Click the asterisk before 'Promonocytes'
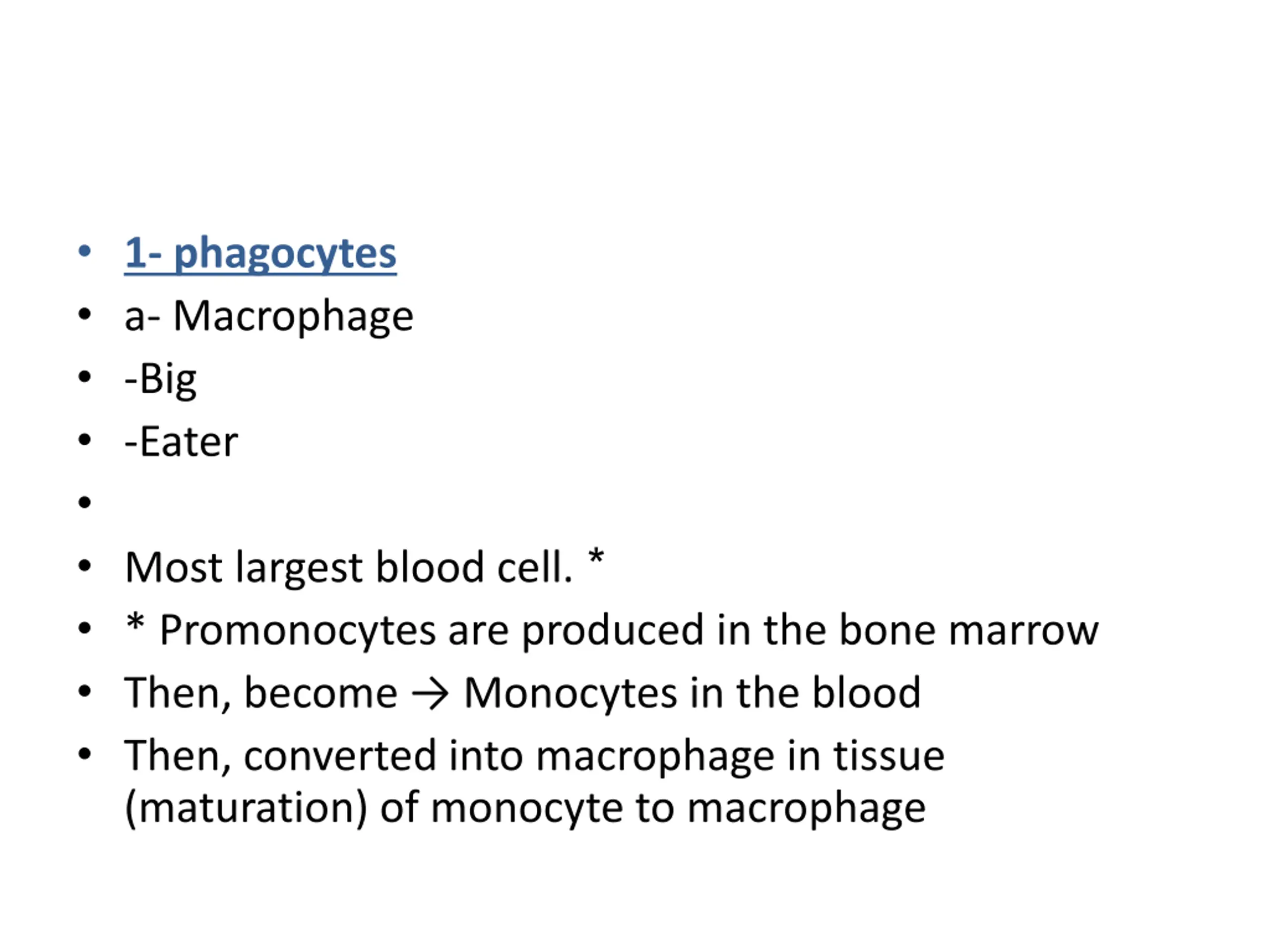Screen dimensions: 1270x952 click(135, 621)
